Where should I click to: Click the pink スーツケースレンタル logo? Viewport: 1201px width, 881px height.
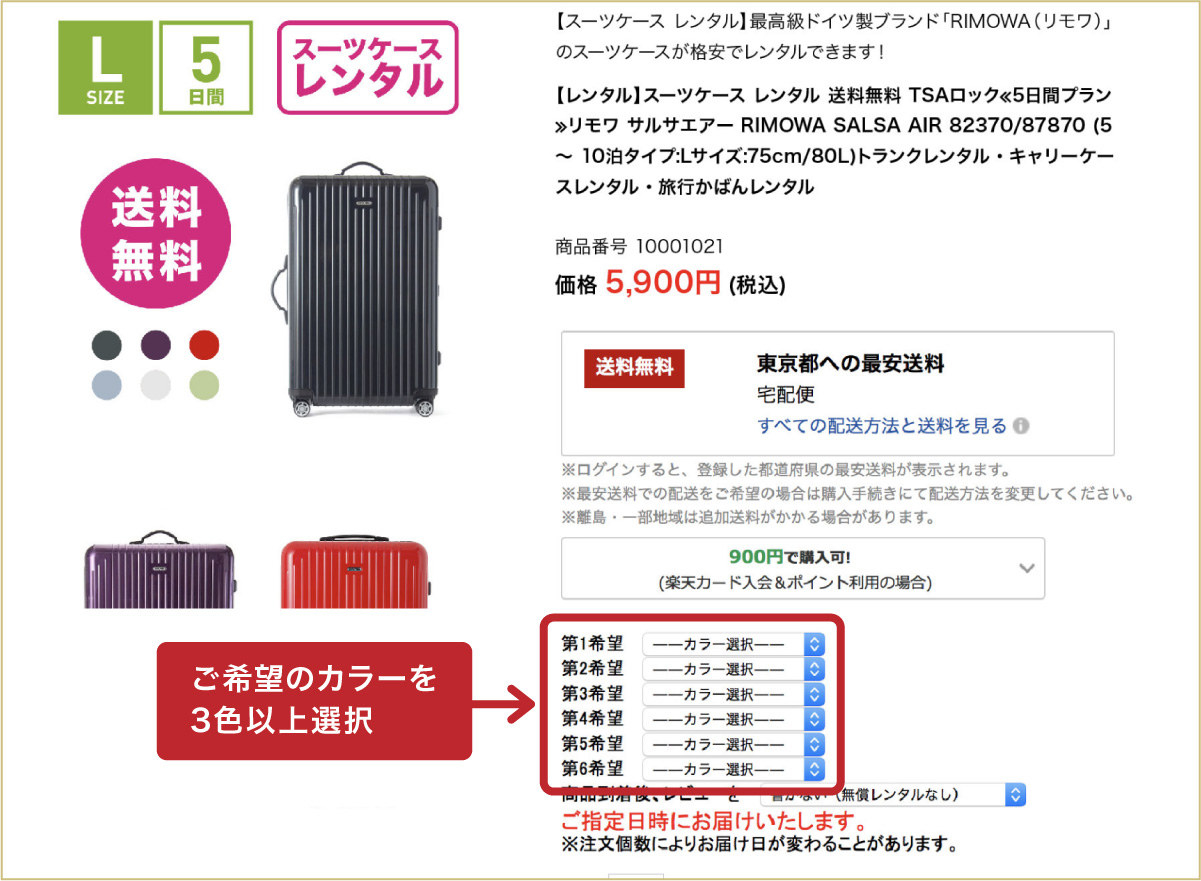coord(367,67)
